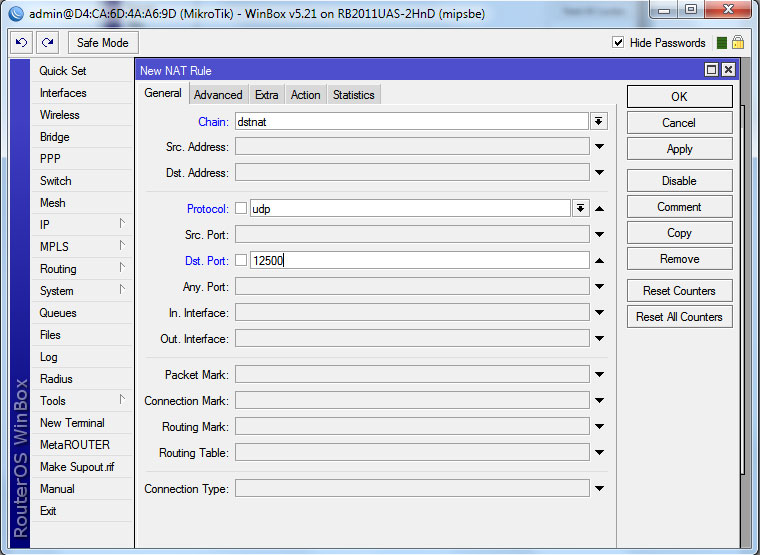Click the padlock icon in toolbar
The height and width of the screenshot is (555, 760).
[x=738, y=43]
